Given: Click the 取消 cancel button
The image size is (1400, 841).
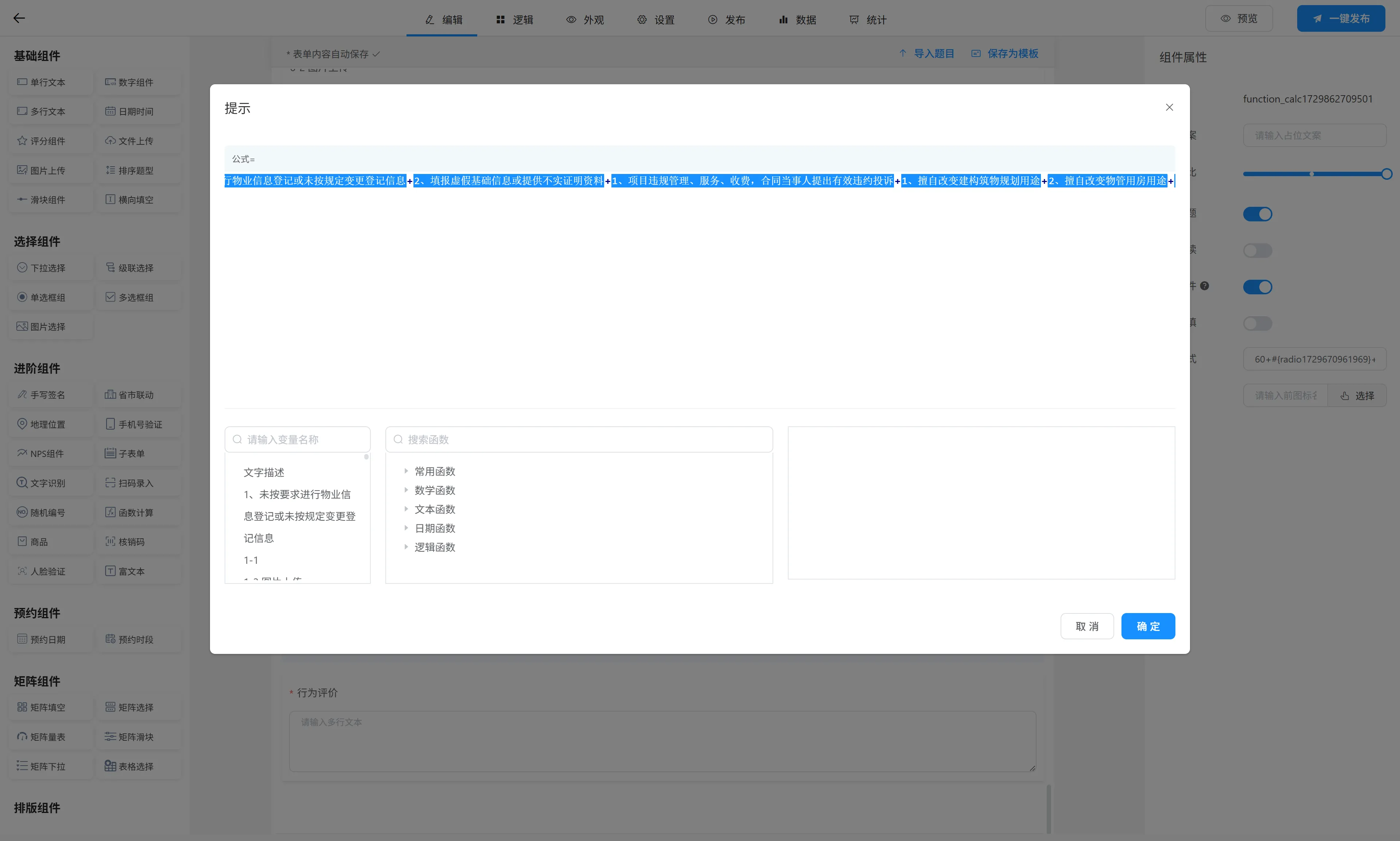Looking at the screenshot, I should pyautogui.click(x=1087, y=626).
